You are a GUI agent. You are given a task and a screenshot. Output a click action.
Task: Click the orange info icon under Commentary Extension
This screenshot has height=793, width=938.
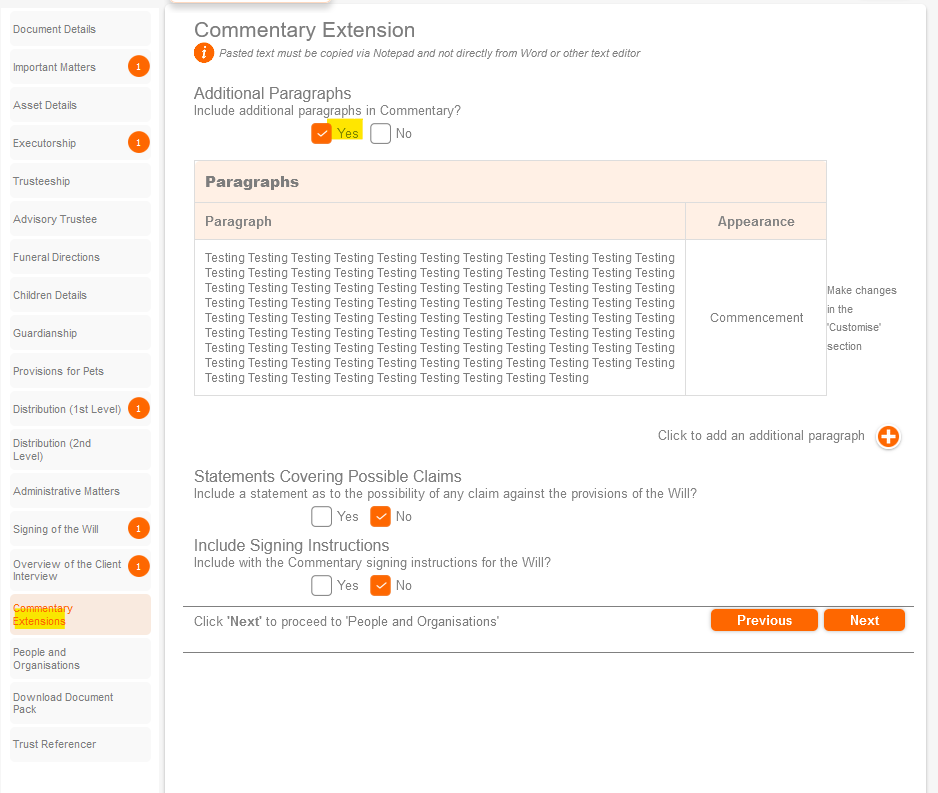coord(204,53)
